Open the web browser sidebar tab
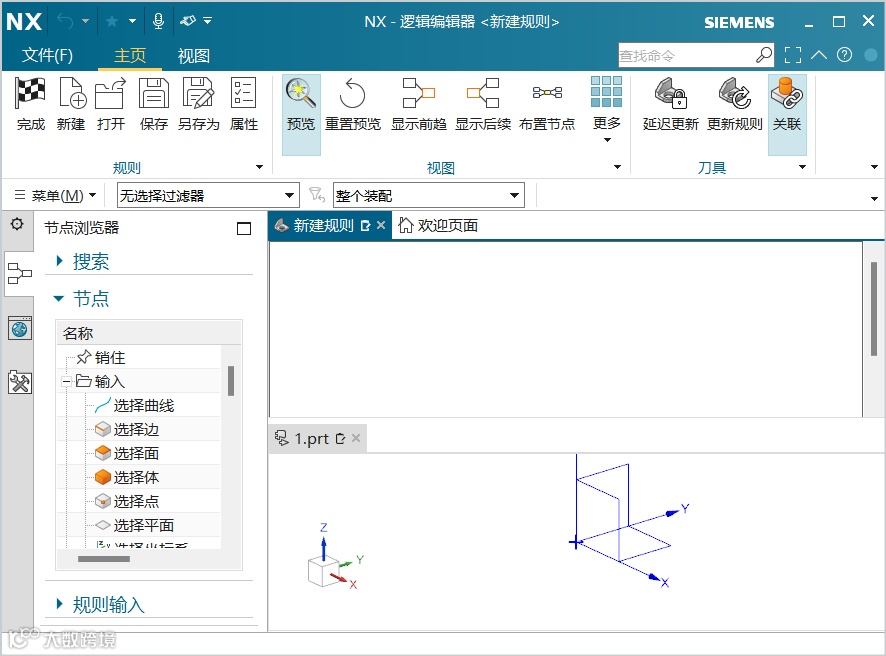 click(x=19, y=328)
